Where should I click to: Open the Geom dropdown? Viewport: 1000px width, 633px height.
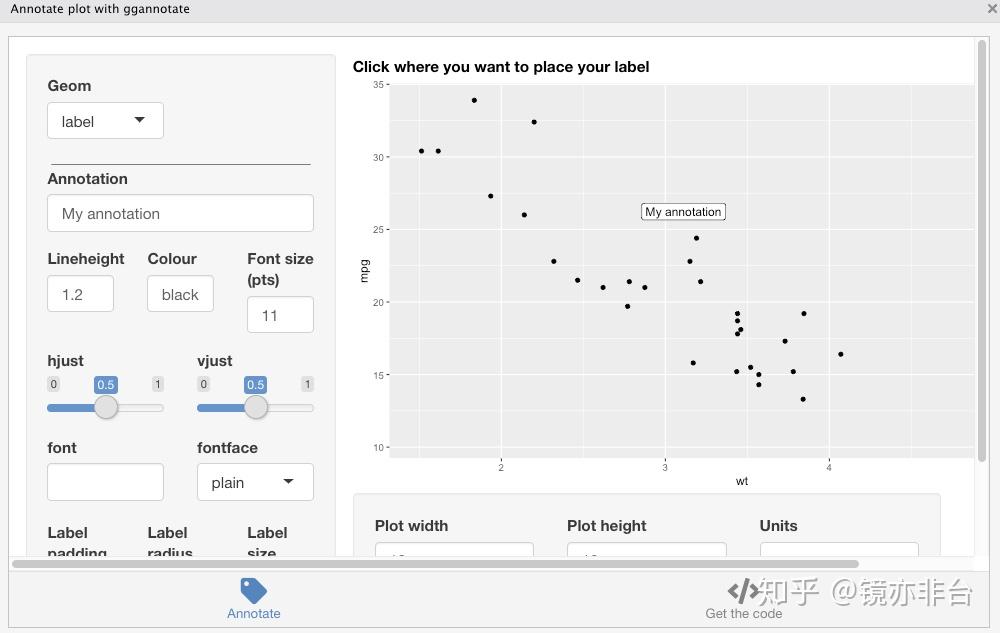click(x=105, y=121)
